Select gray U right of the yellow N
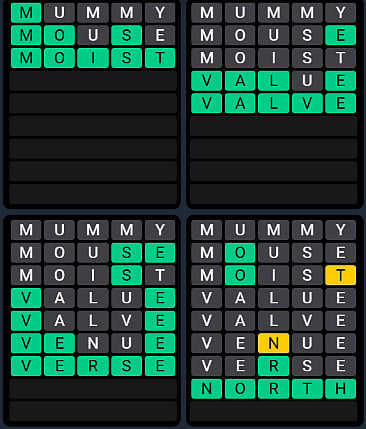Viewport: 366px width, 429px height. coord(307,343)
